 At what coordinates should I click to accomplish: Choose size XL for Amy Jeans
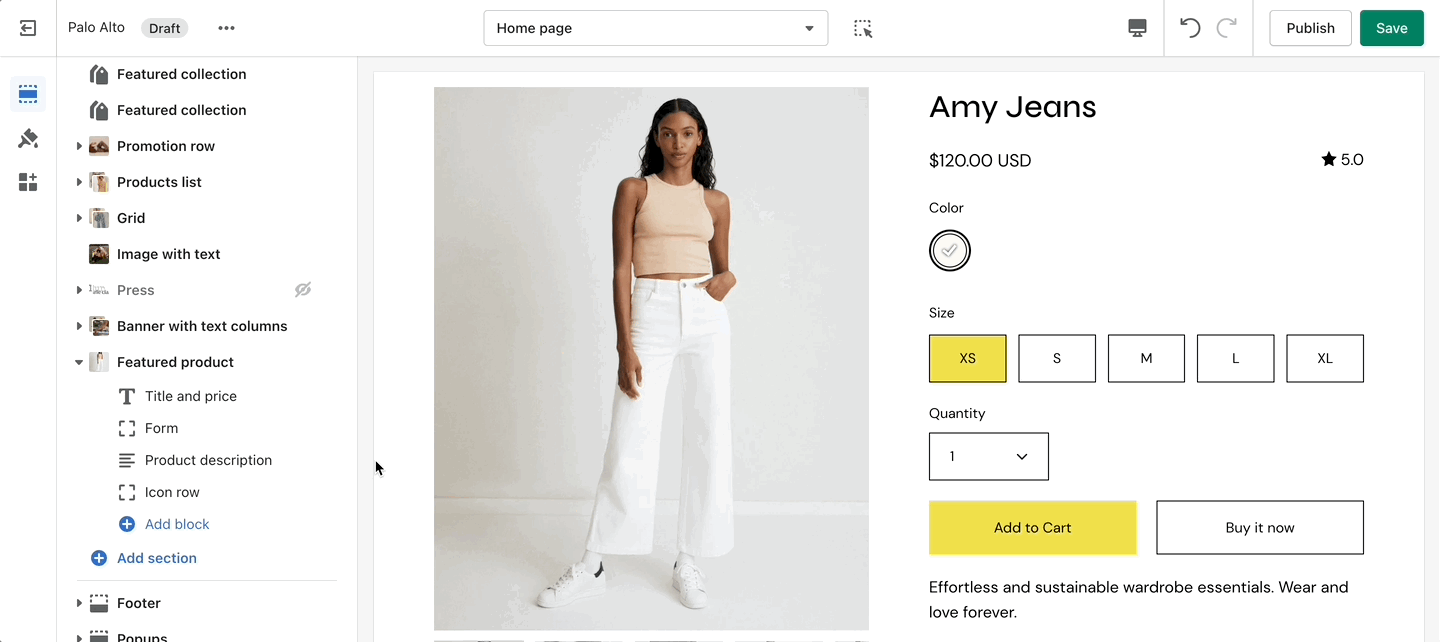[1324, 358]
